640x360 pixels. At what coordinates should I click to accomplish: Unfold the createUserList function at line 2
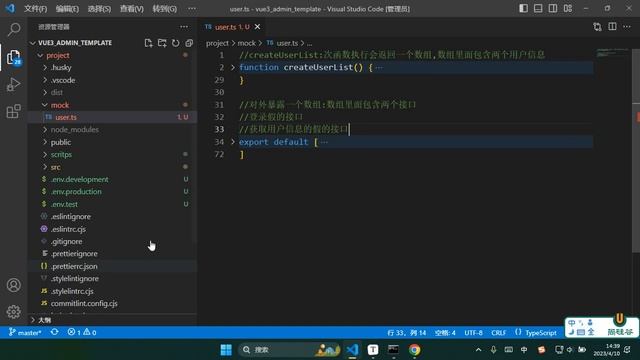point(233,67)
